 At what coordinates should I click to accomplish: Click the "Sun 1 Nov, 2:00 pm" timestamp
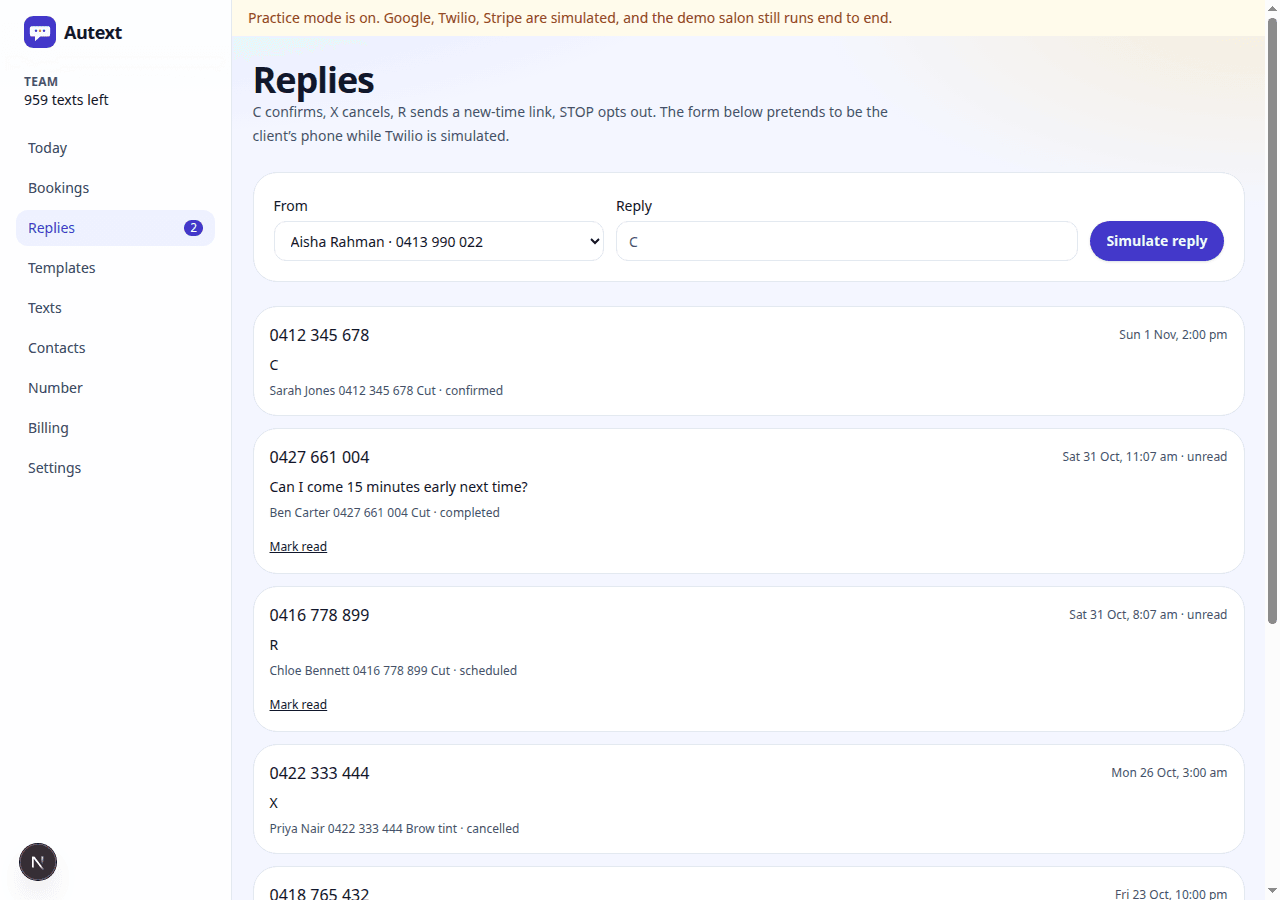click(1173, 335)
